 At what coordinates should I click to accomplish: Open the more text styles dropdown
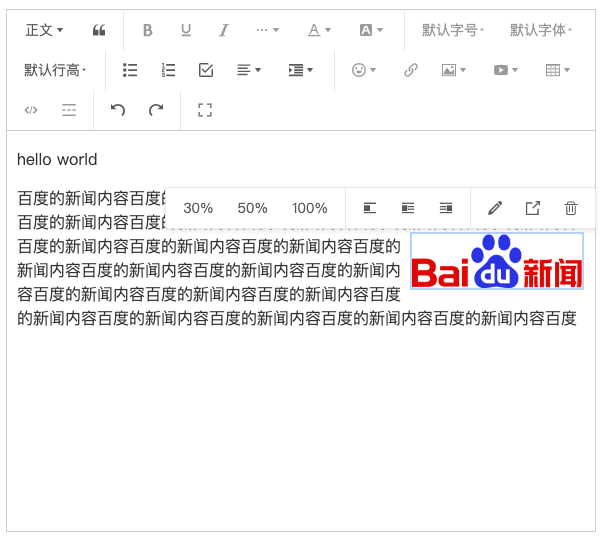click(267, 30)
